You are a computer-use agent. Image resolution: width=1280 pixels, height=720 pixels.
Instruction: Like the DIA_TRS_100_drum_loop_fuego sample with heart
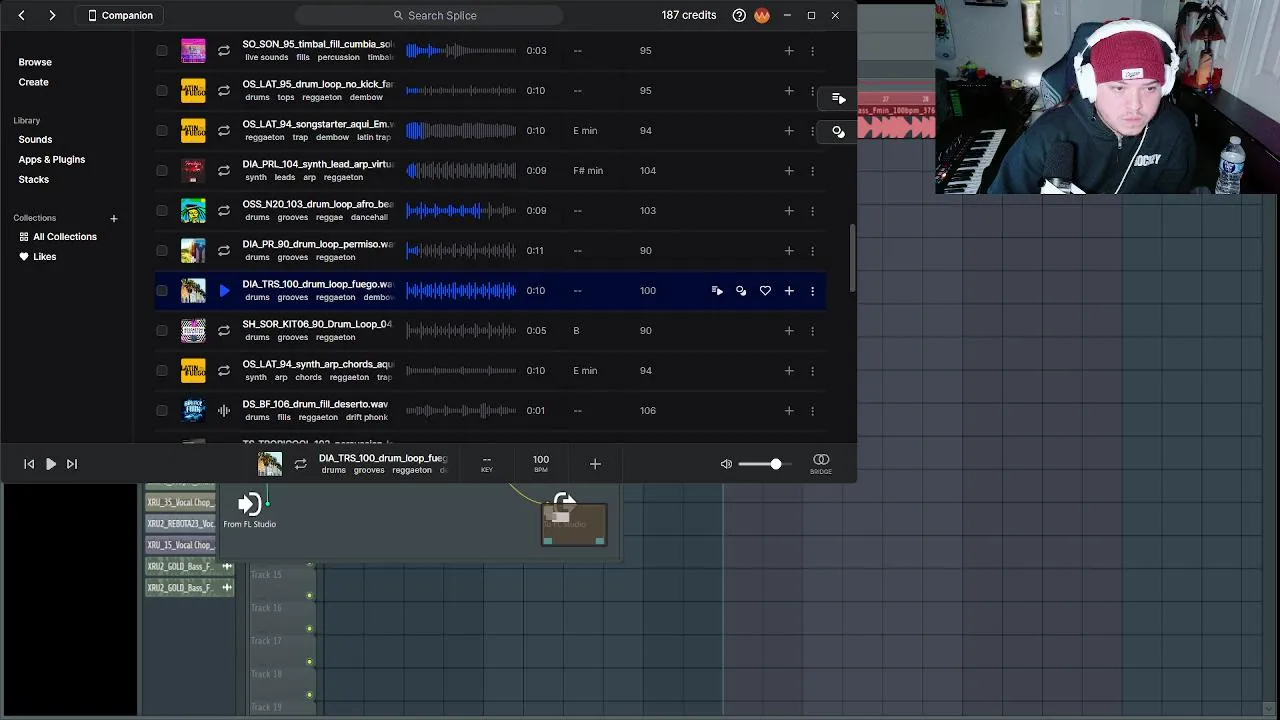click(x=765, y=290)
